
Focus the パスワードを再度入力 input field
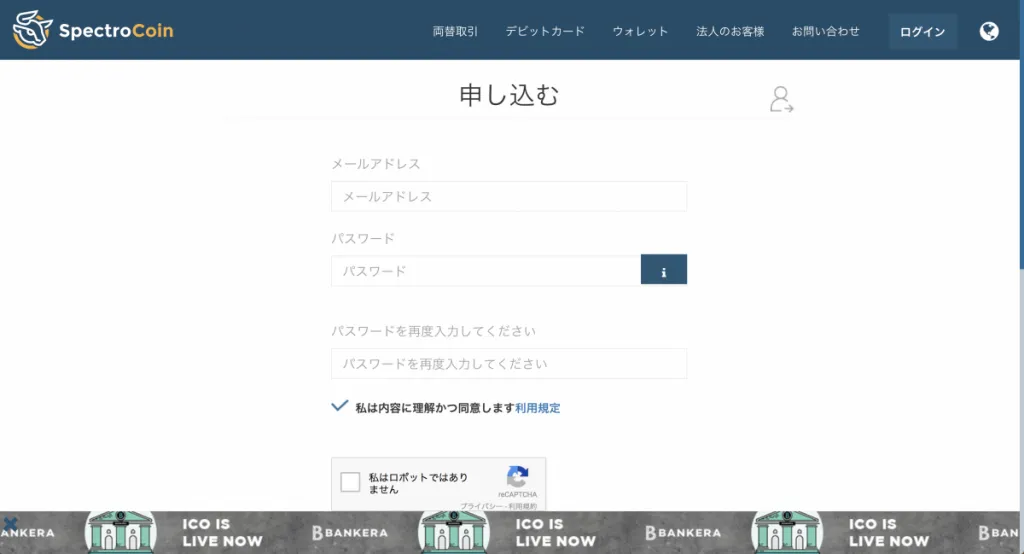(x=509, y=364)
